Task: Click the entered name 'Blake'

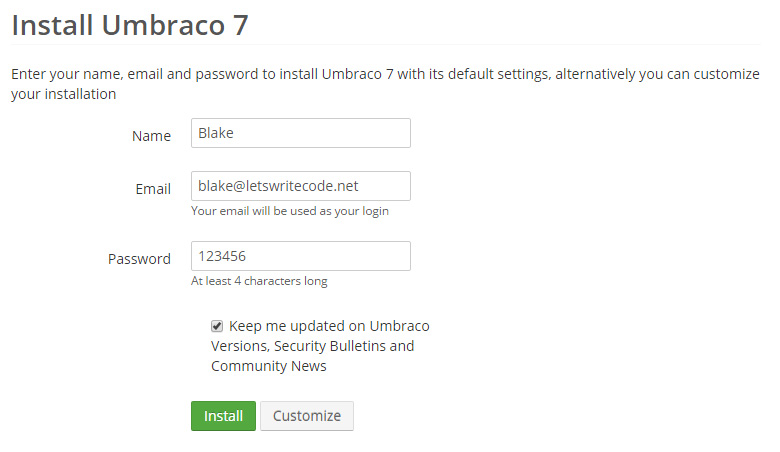Action: click(x=216, y=134)
